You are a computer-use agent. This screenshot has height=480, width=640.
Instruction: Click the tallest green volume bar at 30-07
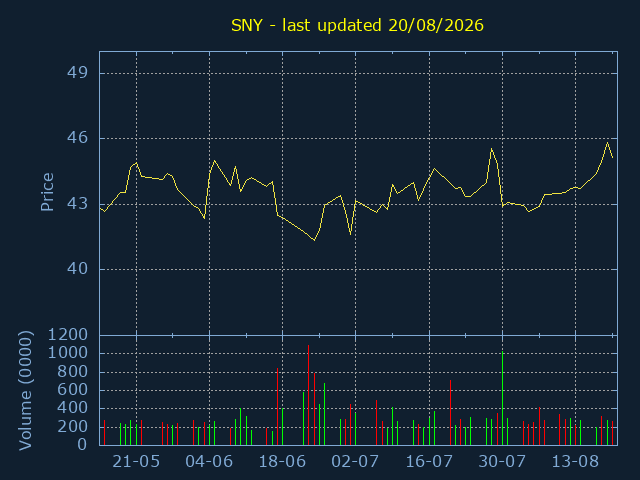pos(502,398)
